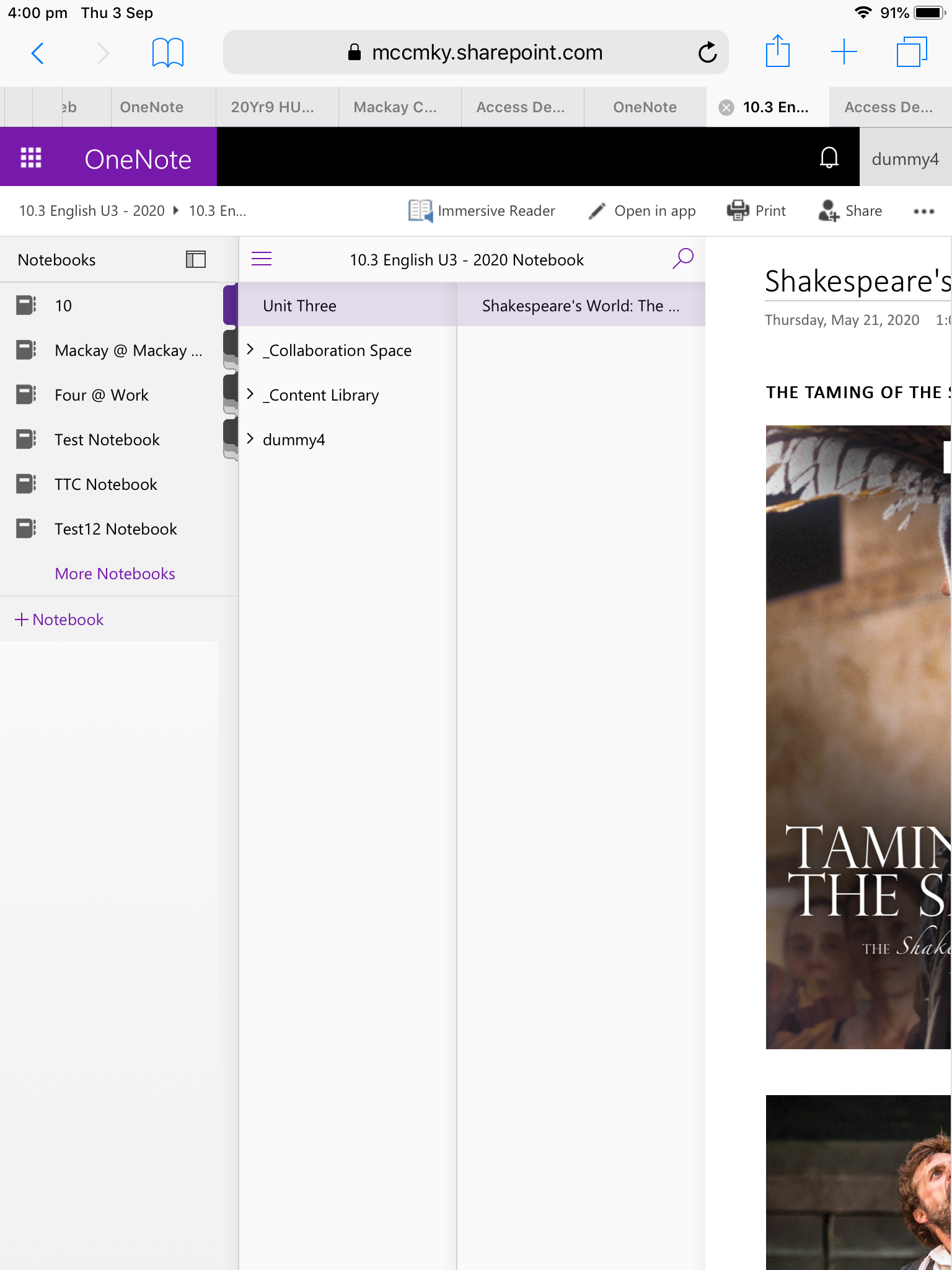This screenshot has width=952, height=1270.
Task: Open Test Notebook
Action: click(107, 440)
